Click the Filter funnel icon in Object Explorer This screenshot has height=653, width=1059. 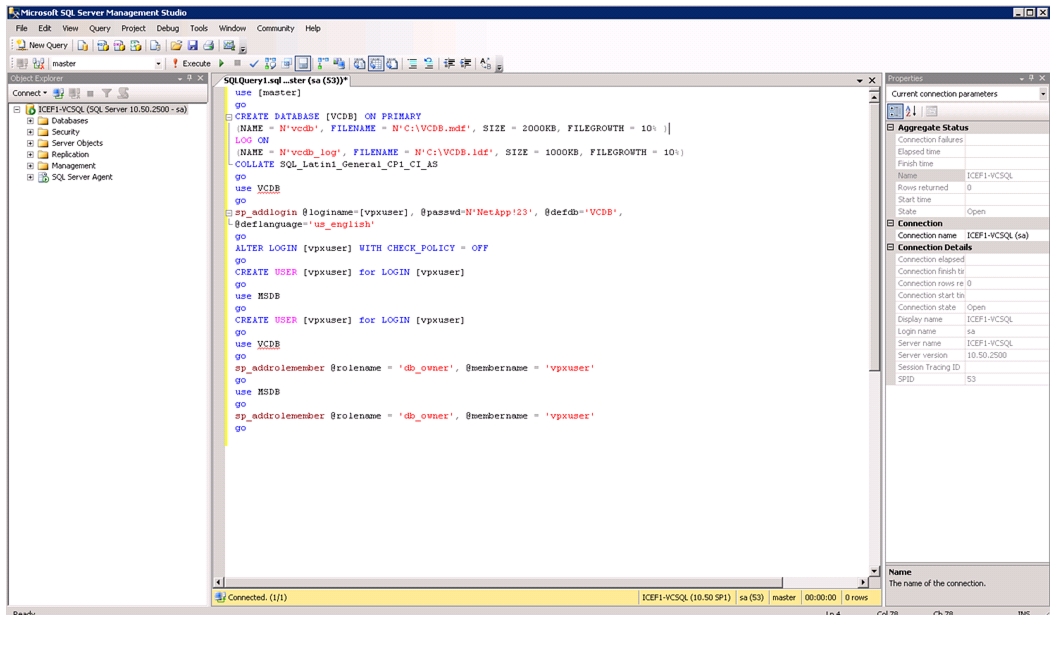[106, 93]
